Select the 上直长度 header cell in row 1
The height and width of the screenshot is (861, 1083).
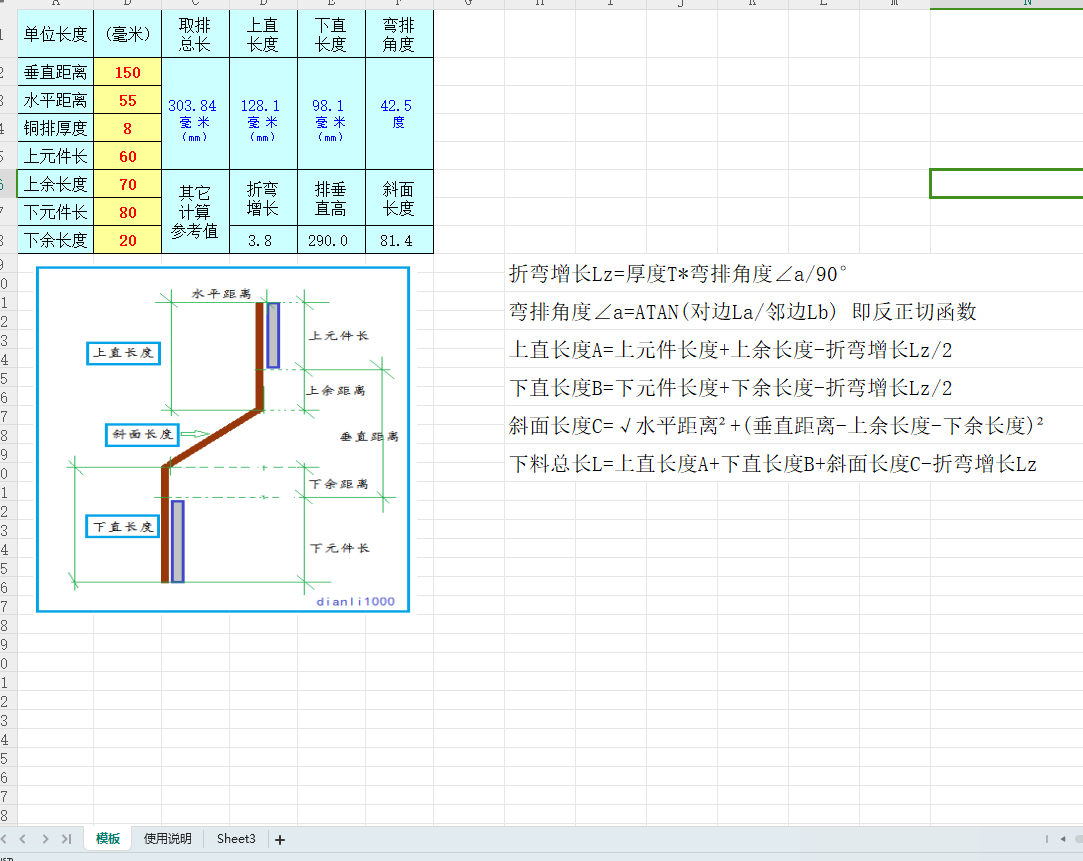pyautogui.click(x=263, y=34)
